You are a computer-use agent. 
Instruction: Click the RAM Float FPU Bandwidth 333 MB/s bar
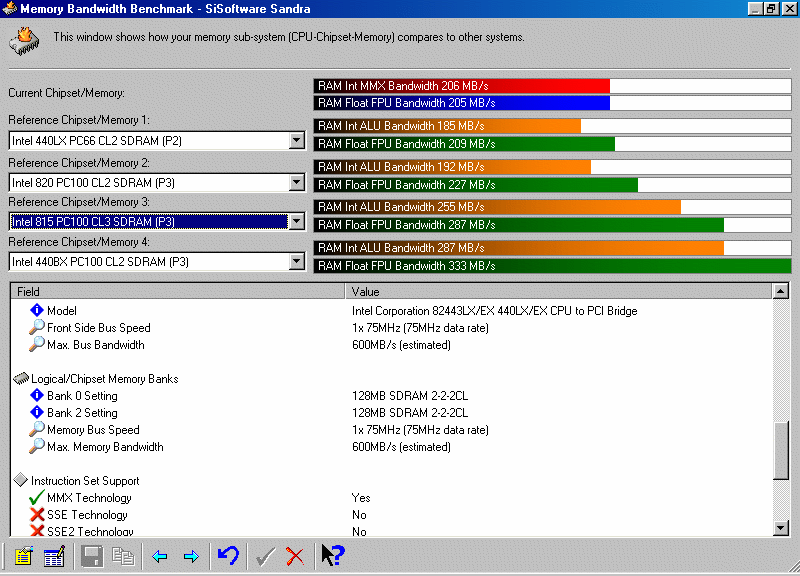552,265
